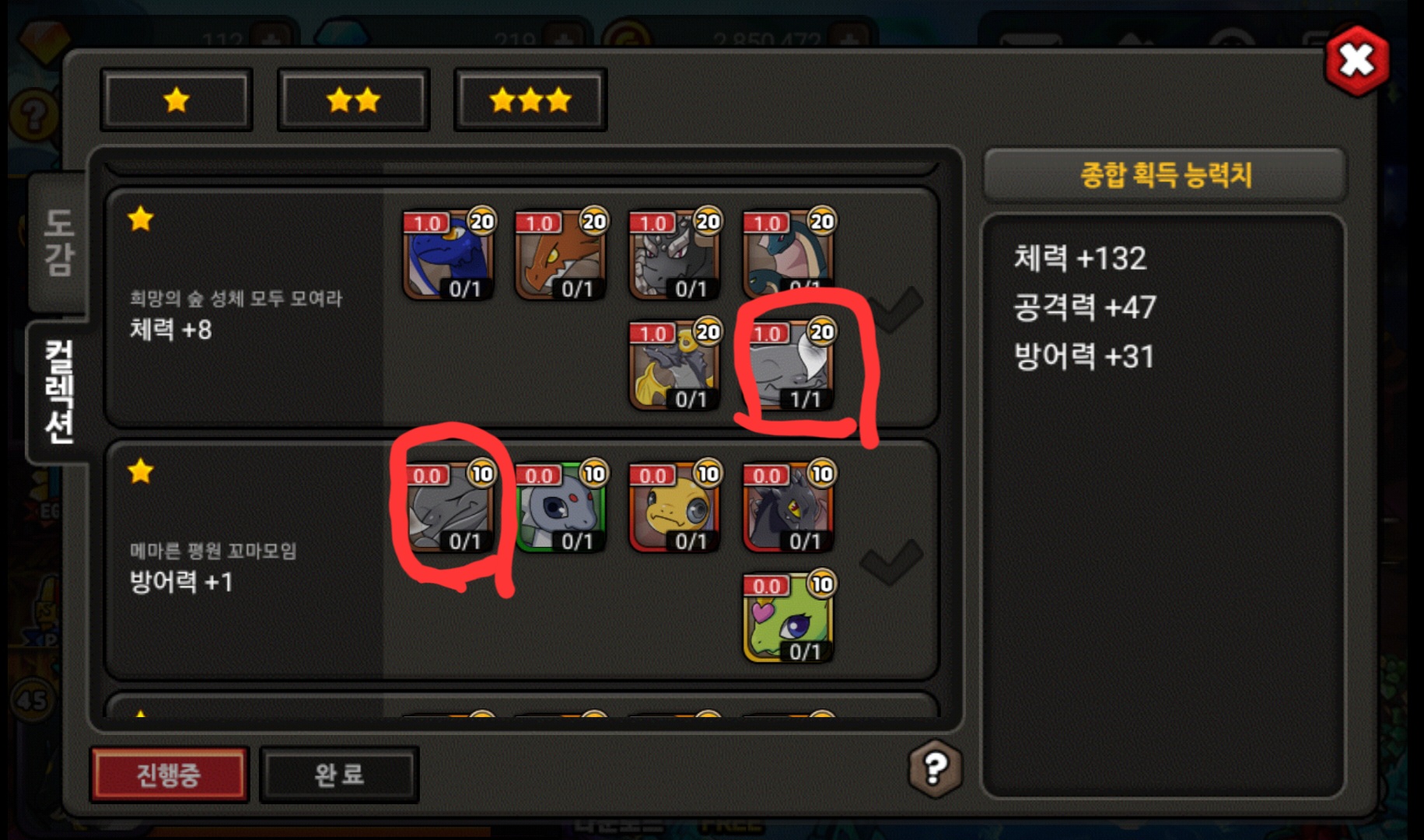Screen dimensions: 1424x840
Task: Switch to the 도감 side tab
Action: pyautogui.click(x=58, y=243)
